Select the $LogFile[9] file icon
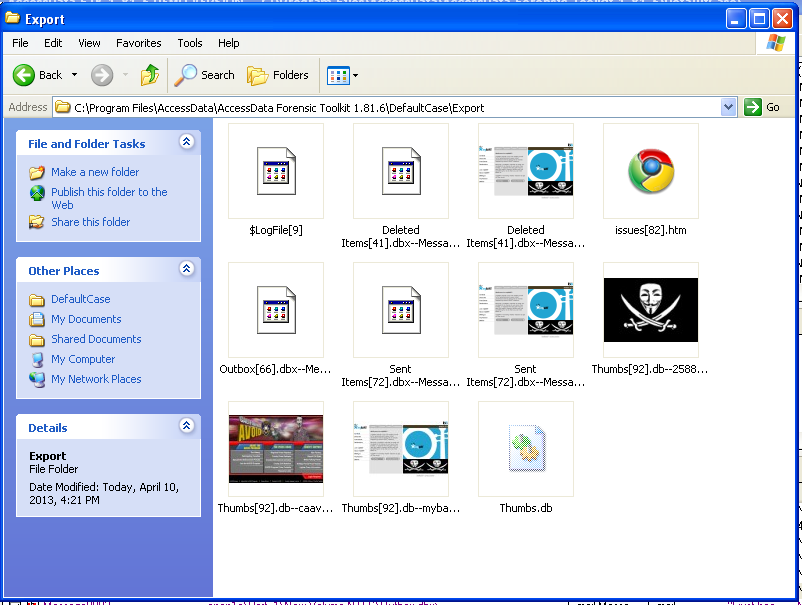Screen dimensions: 802x605 pos(276,171)
